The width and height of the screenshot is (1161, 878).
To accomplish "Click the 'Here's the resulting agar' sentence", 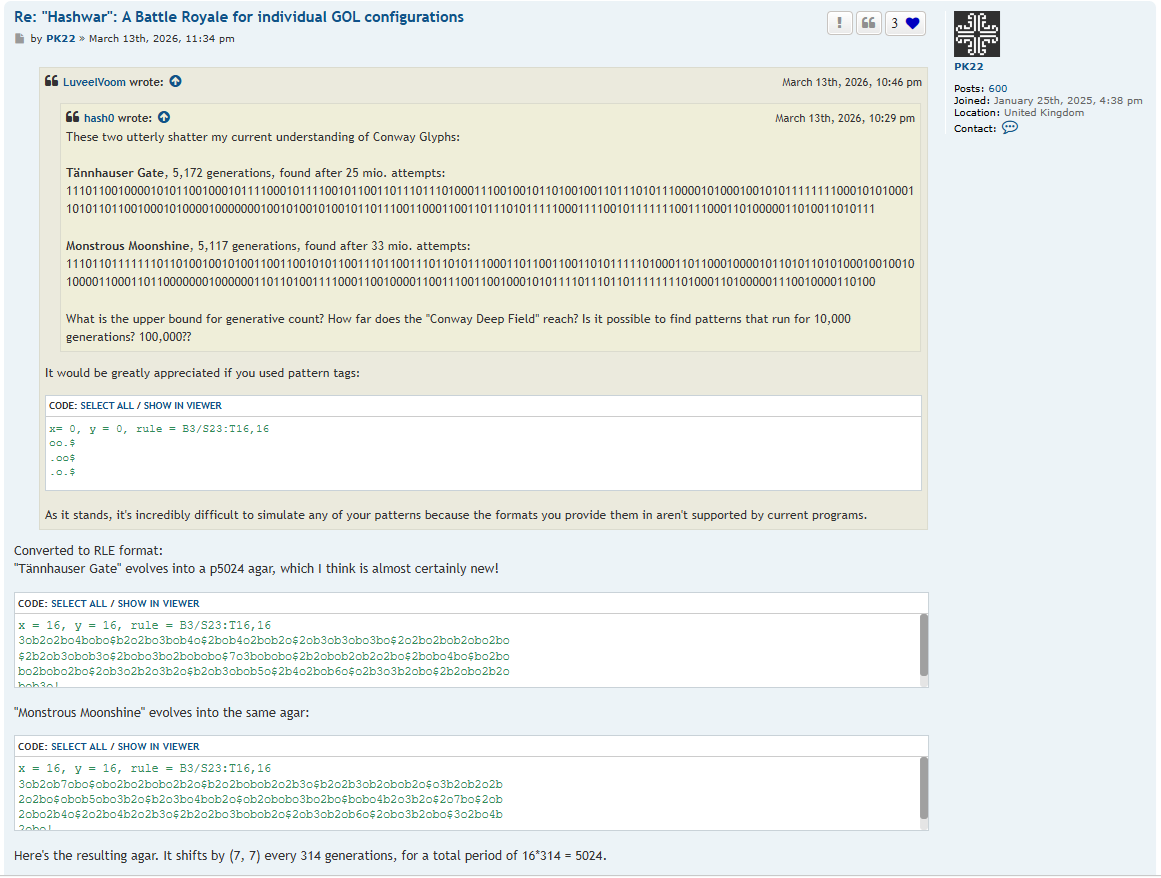I will coord(310,856).
